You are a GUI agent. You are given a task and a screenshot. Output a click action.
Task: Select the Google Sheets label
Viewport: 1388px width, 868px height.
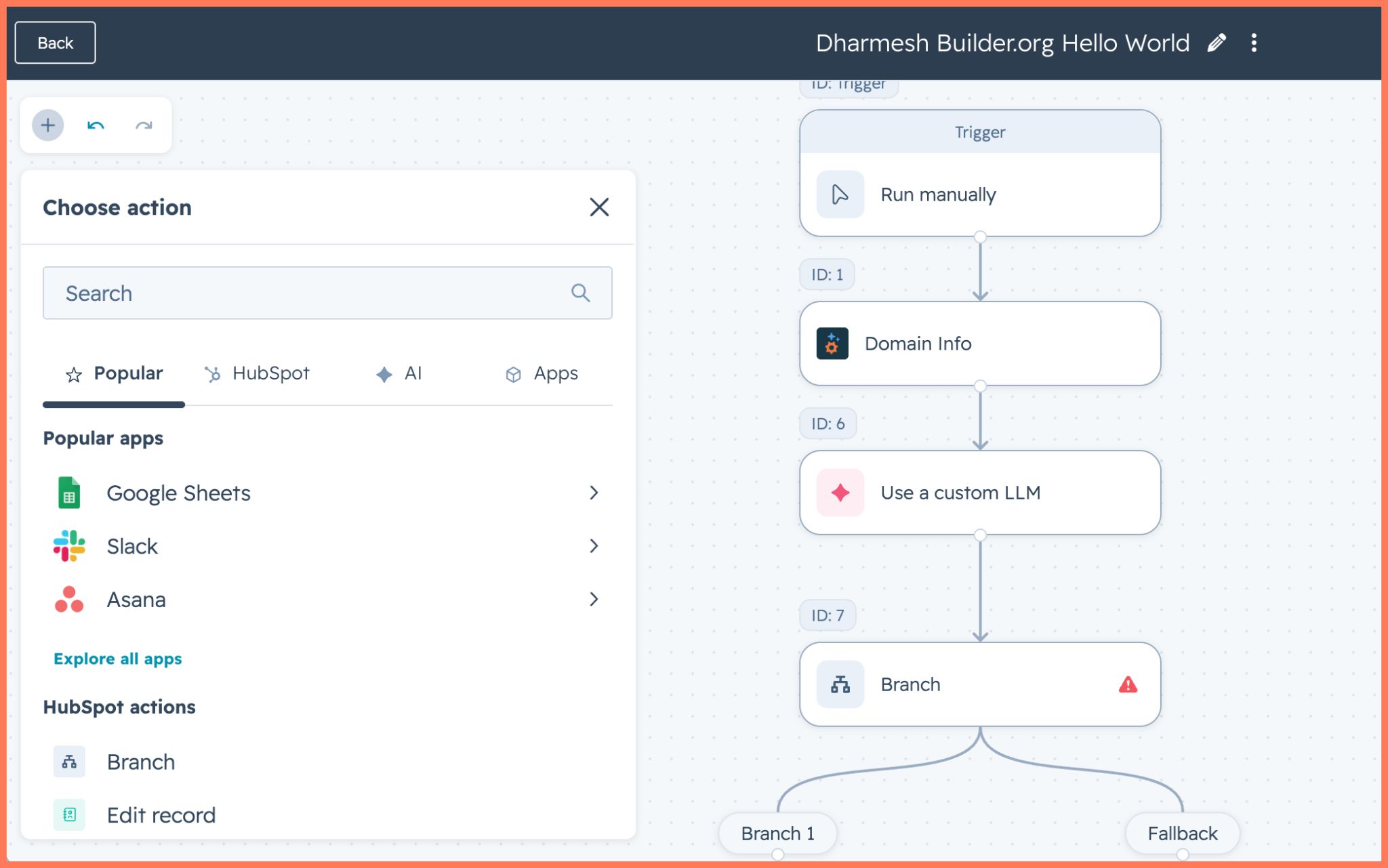pos(179,493)
